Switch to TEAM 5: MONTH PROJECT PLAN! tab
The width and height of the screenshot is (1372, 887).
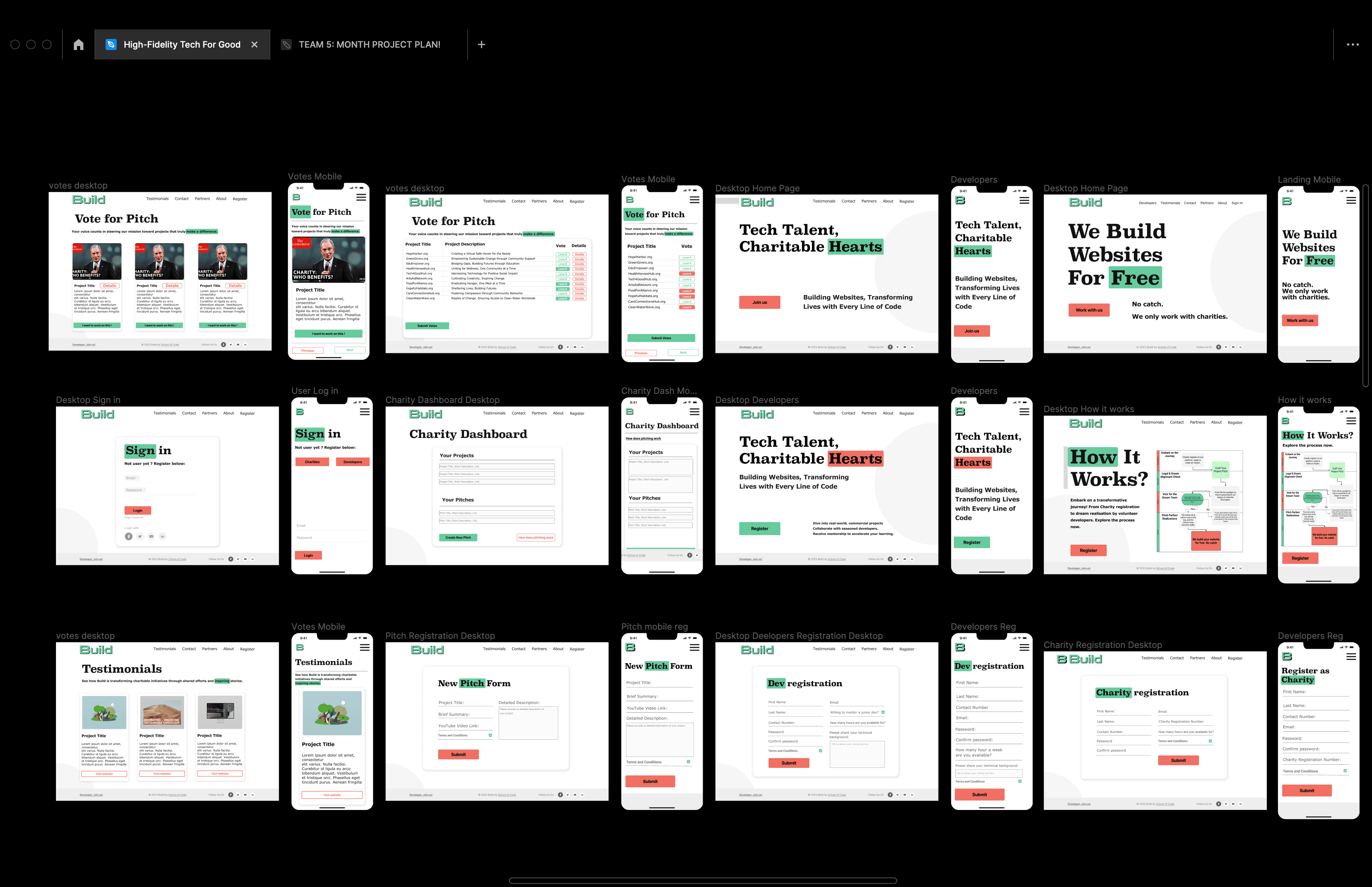coord(369,44)
